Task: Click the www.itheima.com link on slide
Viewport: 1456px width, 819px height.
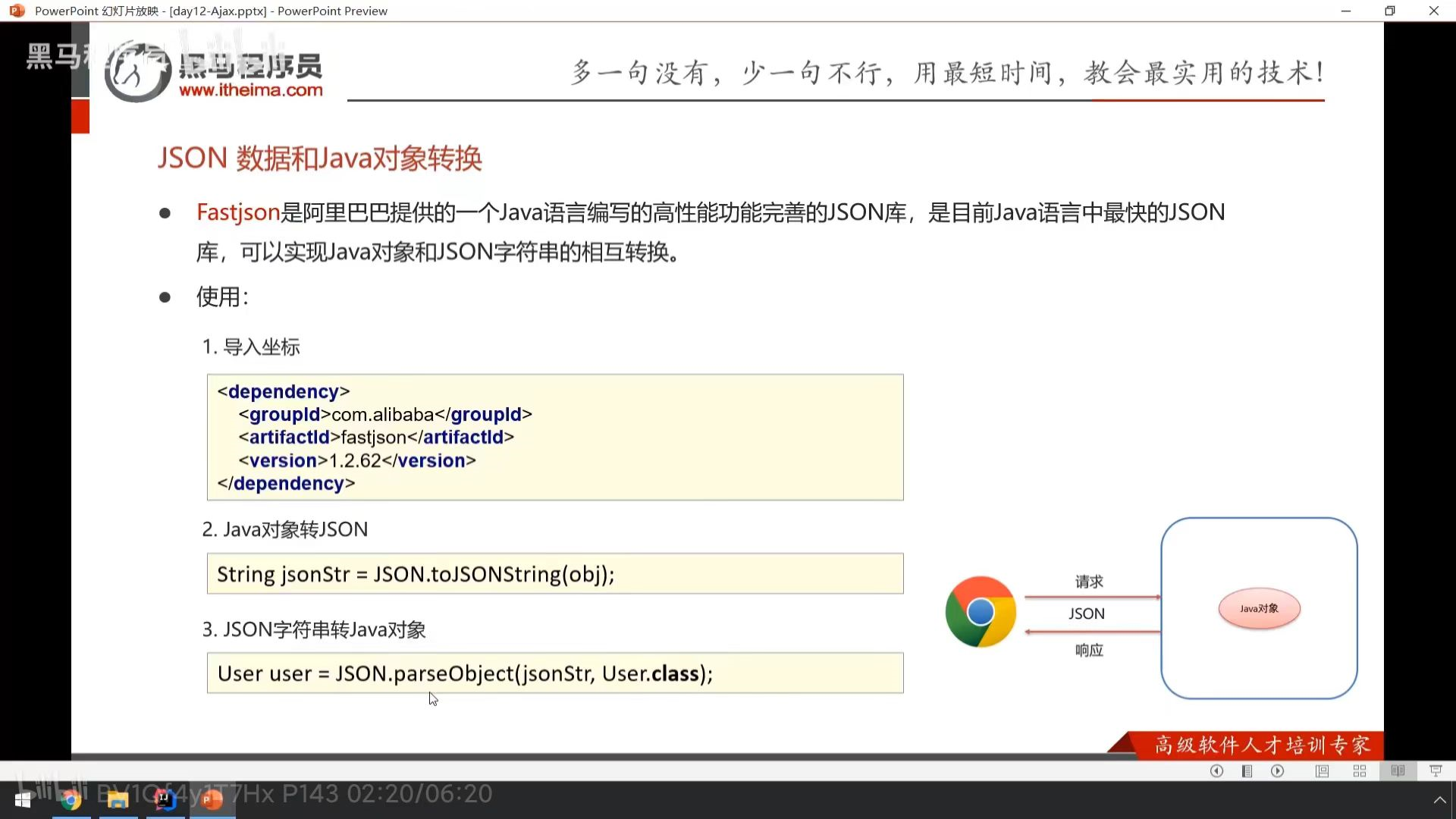Action: pos(250,90)
